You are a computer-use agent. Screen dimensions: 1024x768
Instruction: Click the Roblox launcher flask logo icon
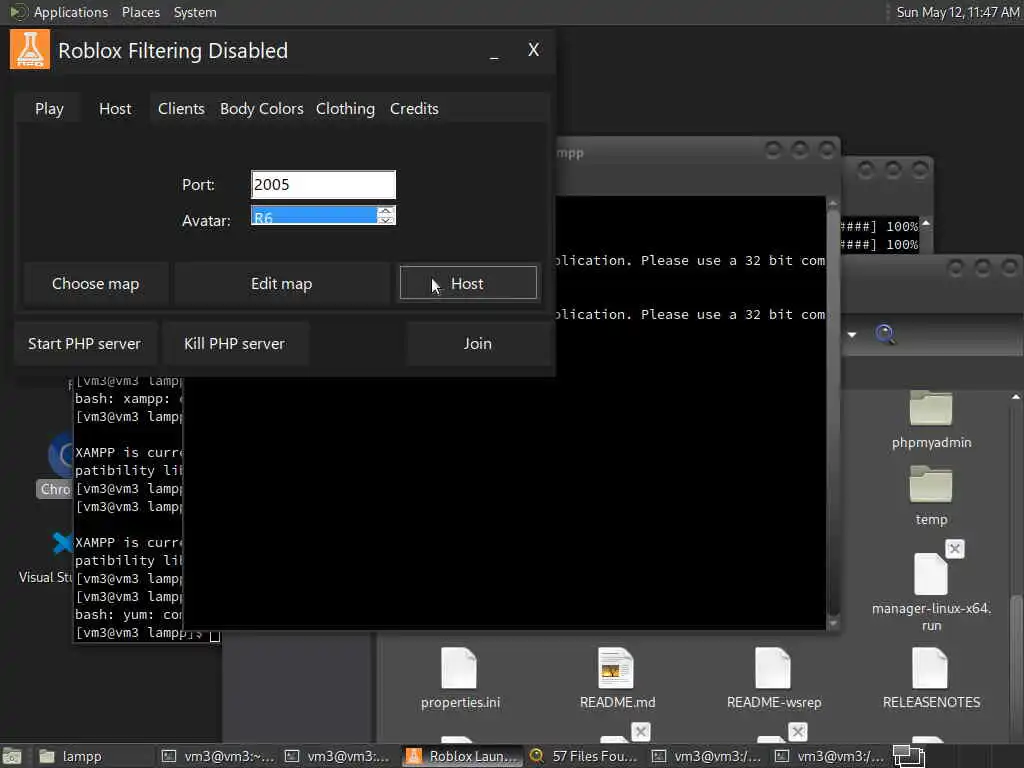tap(30, 50)
